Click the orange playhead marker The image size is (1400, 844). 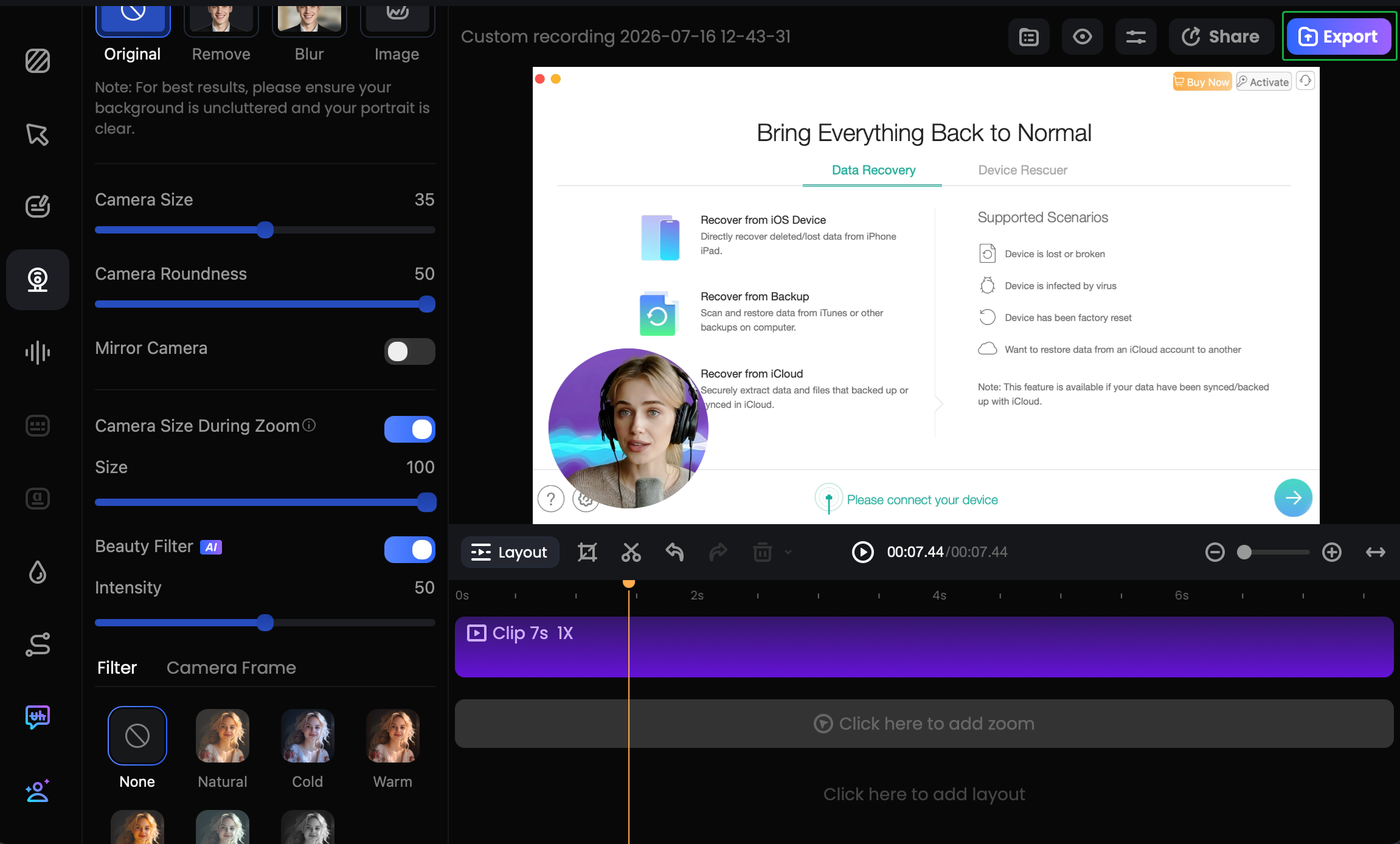pos(629,583)
